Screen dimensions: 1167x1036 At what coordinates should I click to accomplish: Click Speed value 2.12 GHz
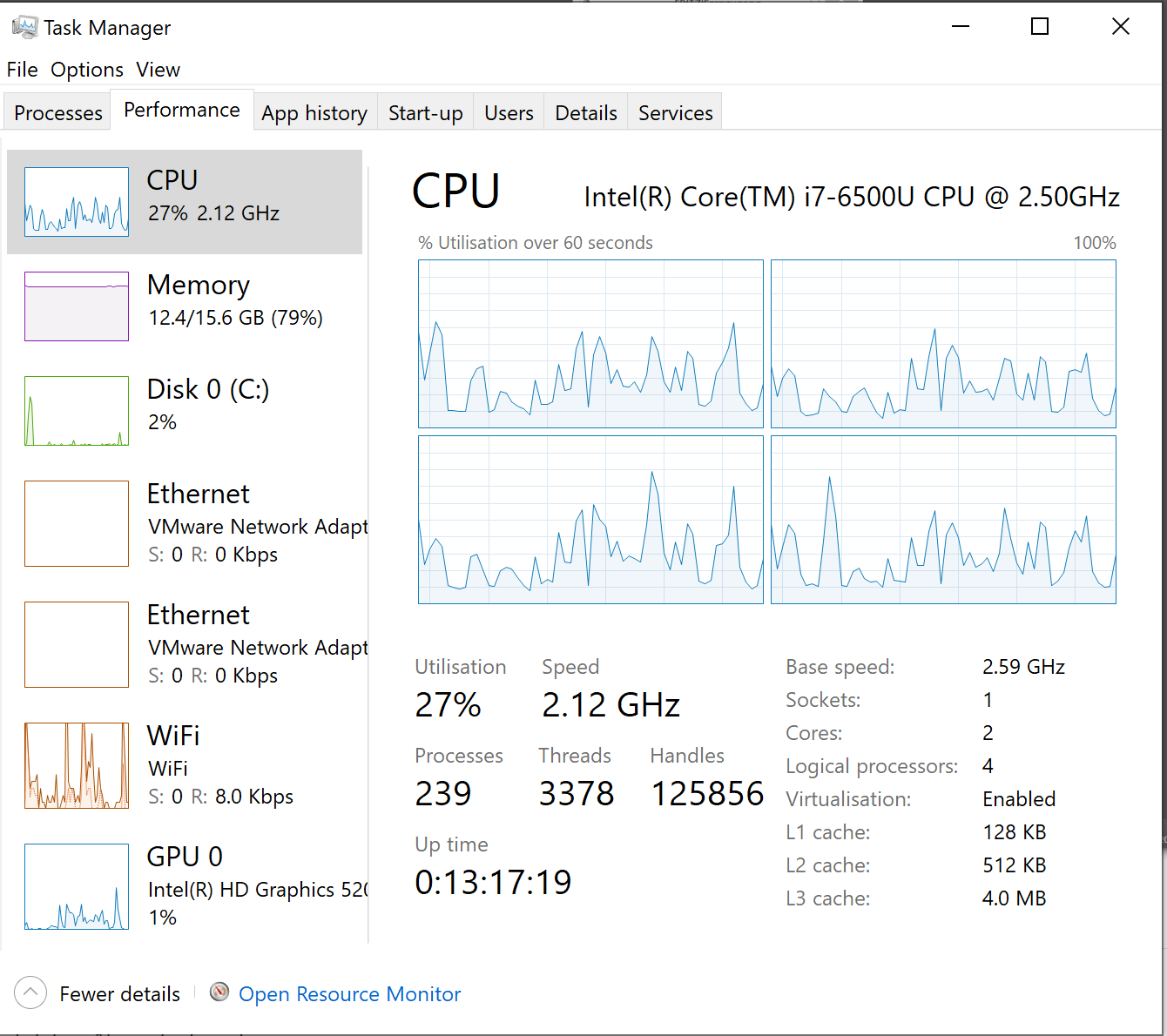pyautogui.click(x=610, y=705)
